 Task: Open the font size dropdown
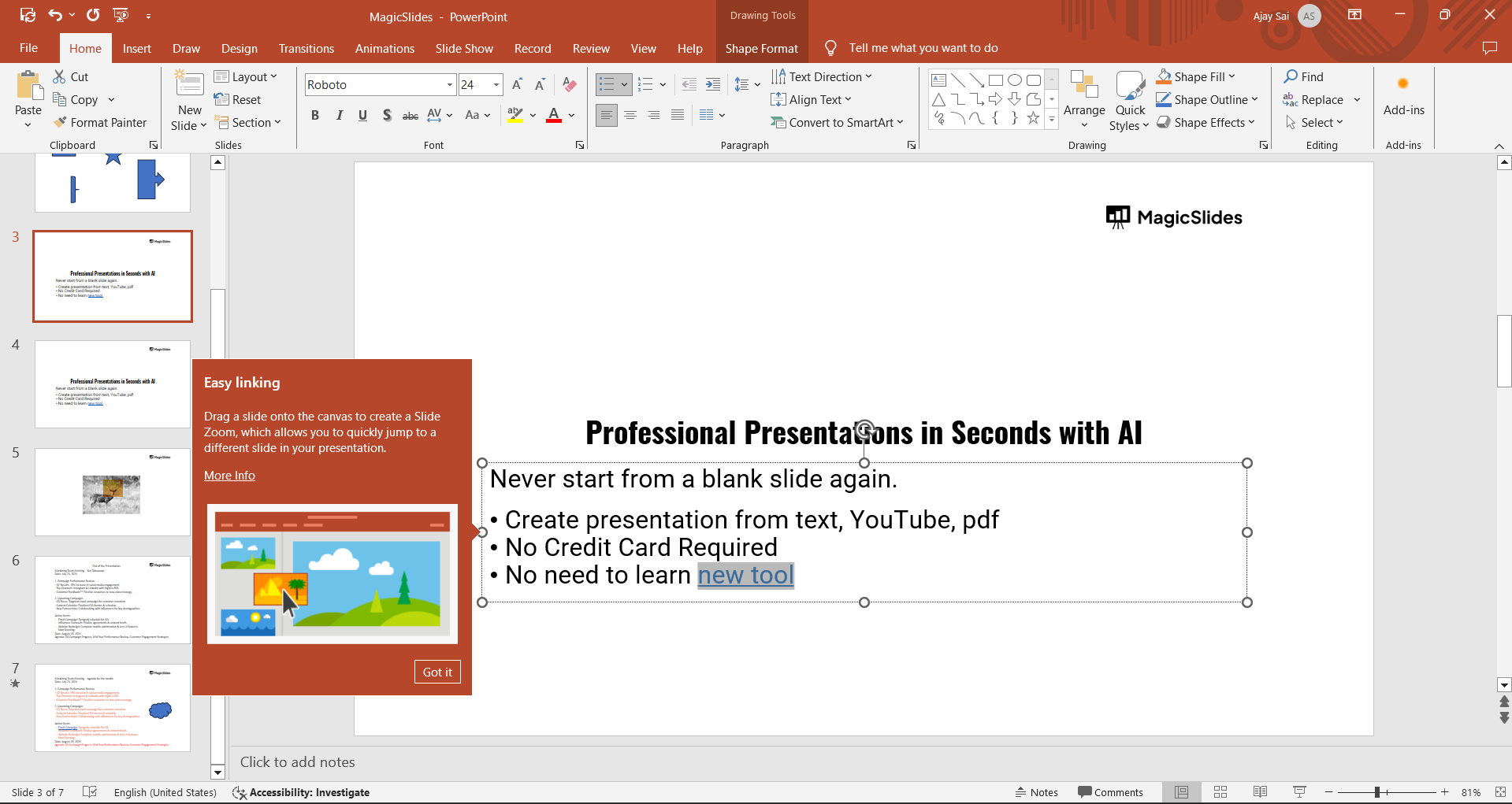pos(496,85)
